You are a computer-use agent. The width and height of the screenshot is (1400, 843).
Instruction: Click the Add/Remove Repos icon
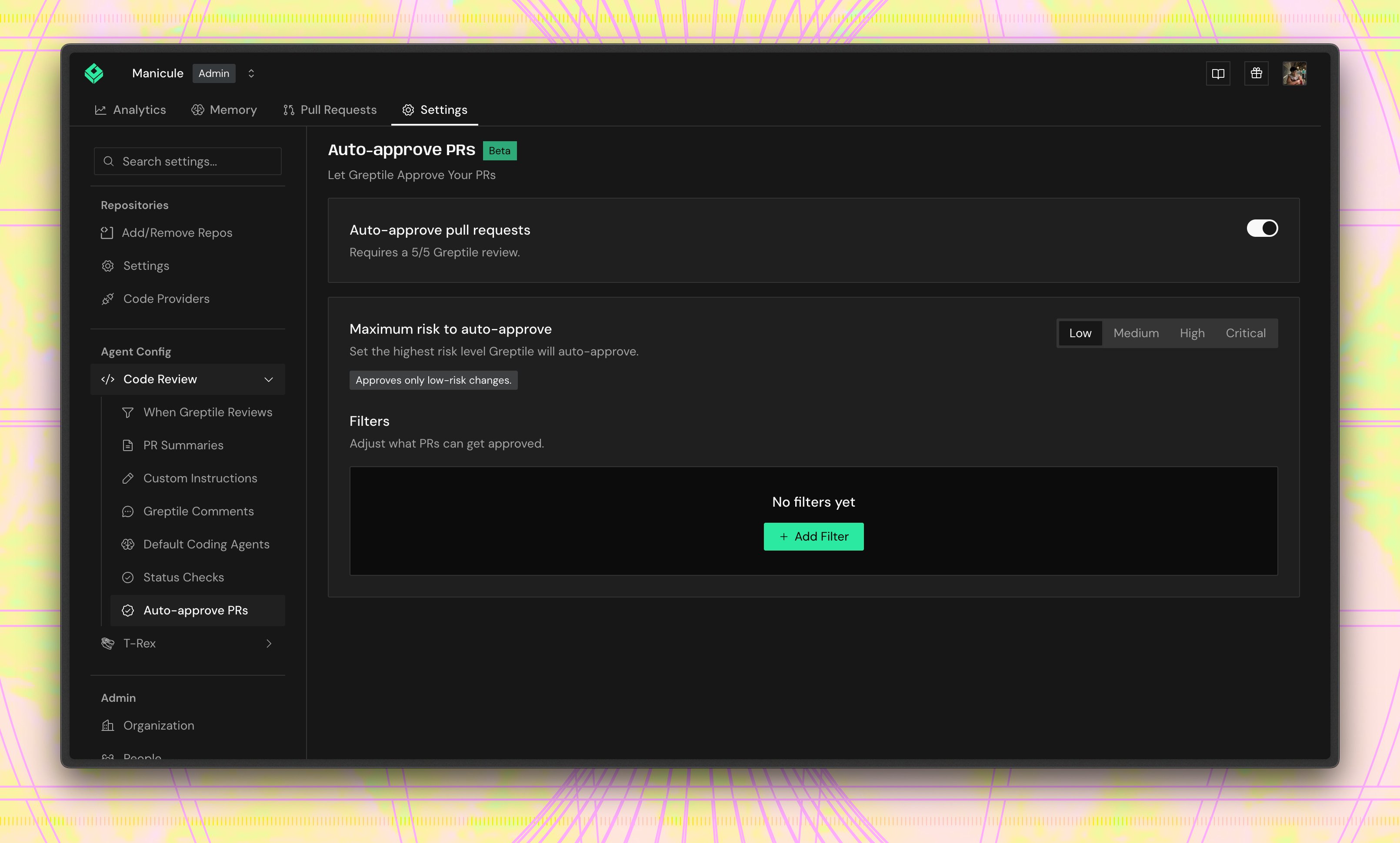click(107, 233)
